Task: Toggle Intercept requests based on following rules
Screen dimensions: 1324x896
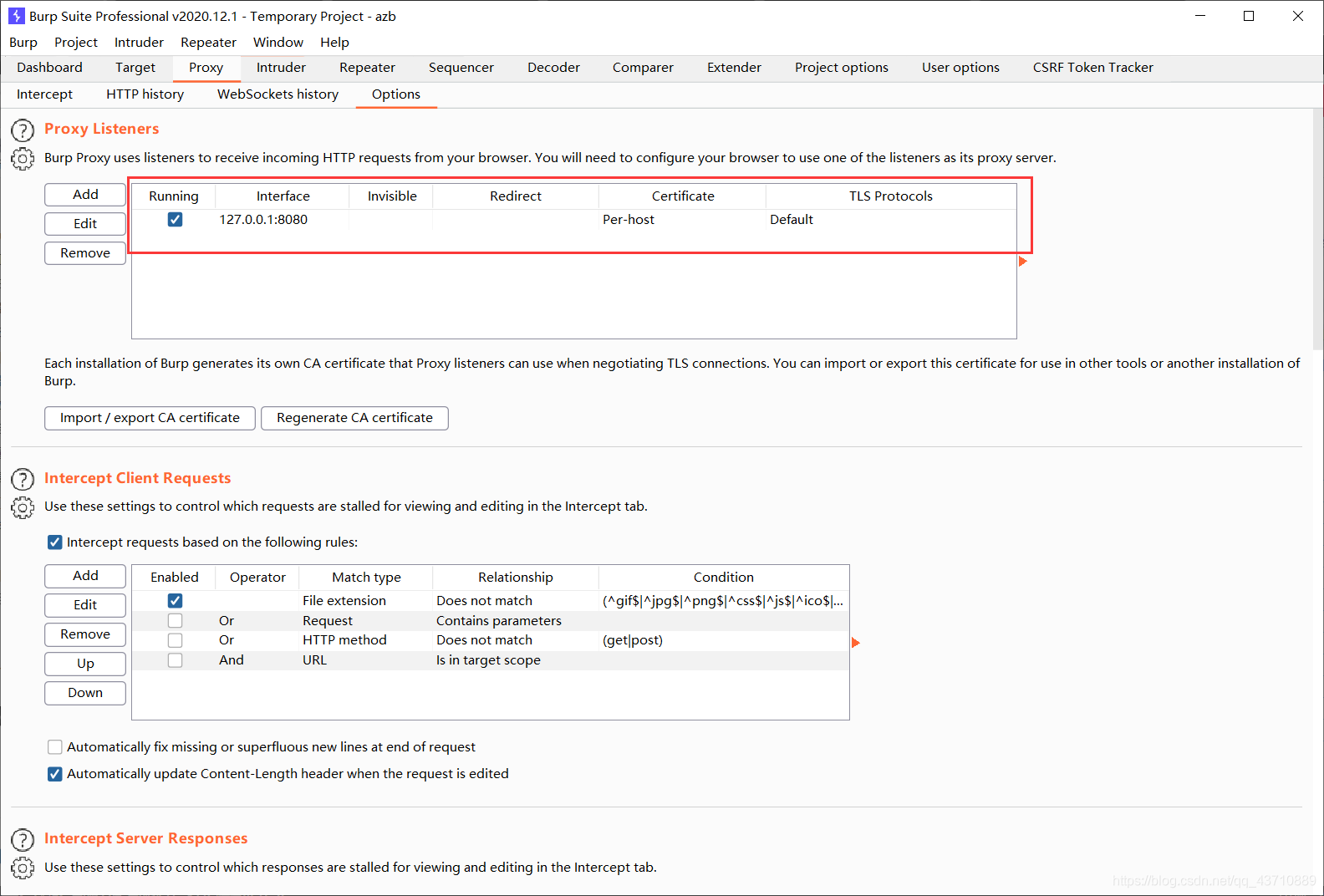Action: click(x=54, y=542)
